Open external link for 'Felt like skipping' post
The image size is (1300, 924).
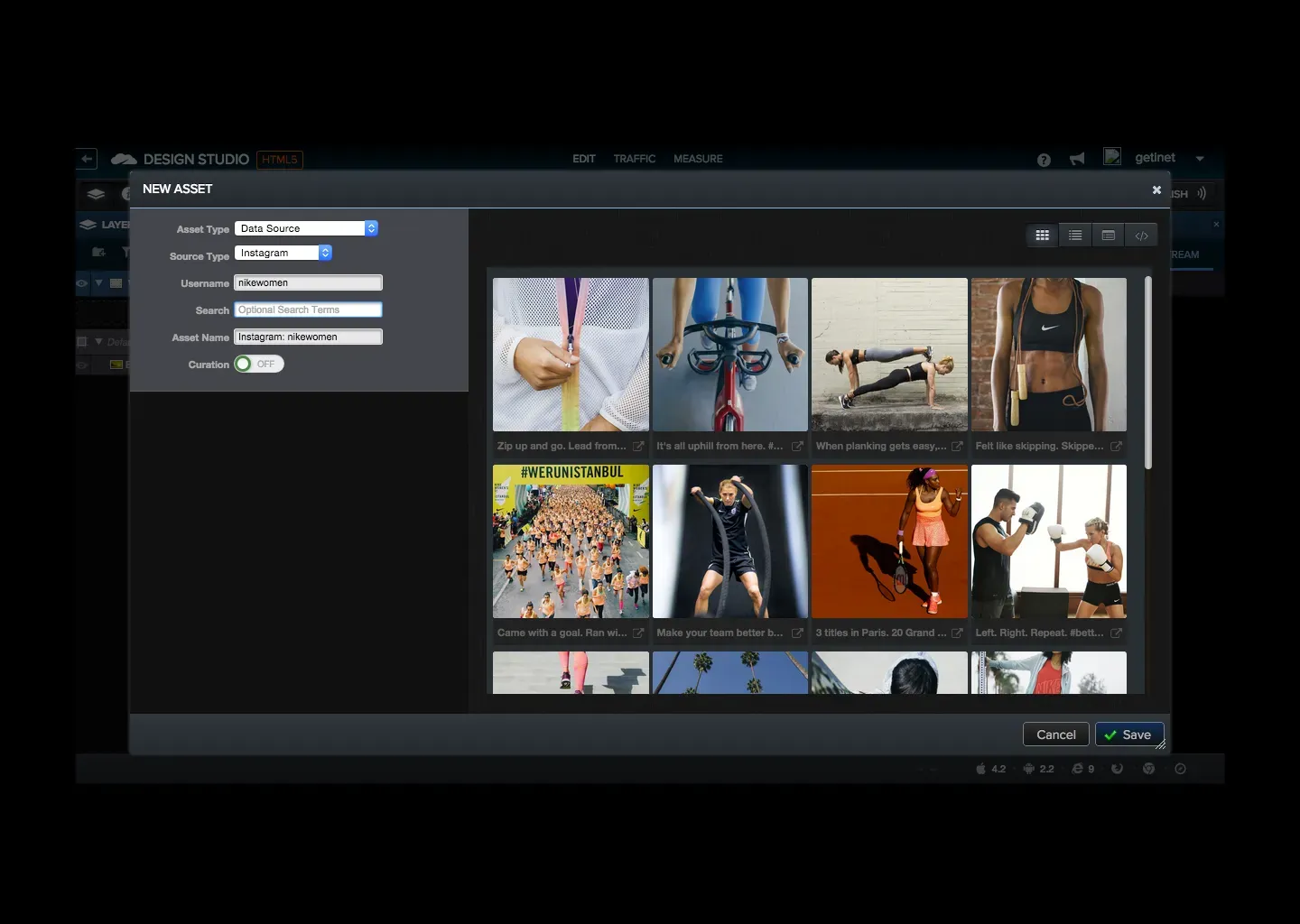[x=1116, y=446]
